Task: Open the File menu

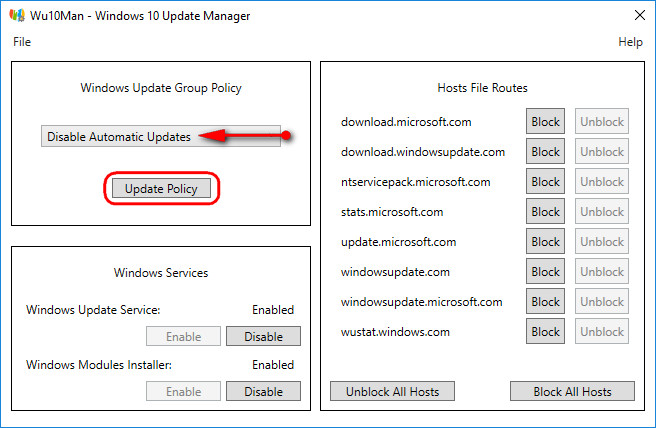Action: 22,42
